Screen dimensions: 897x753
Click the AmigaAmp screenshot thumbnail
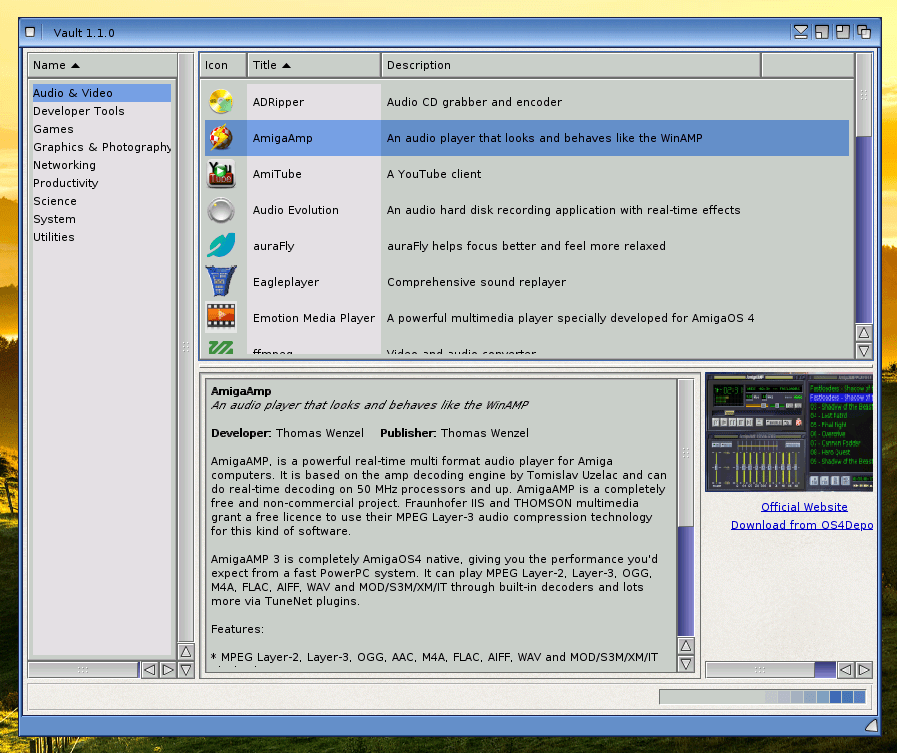(788, 432)
